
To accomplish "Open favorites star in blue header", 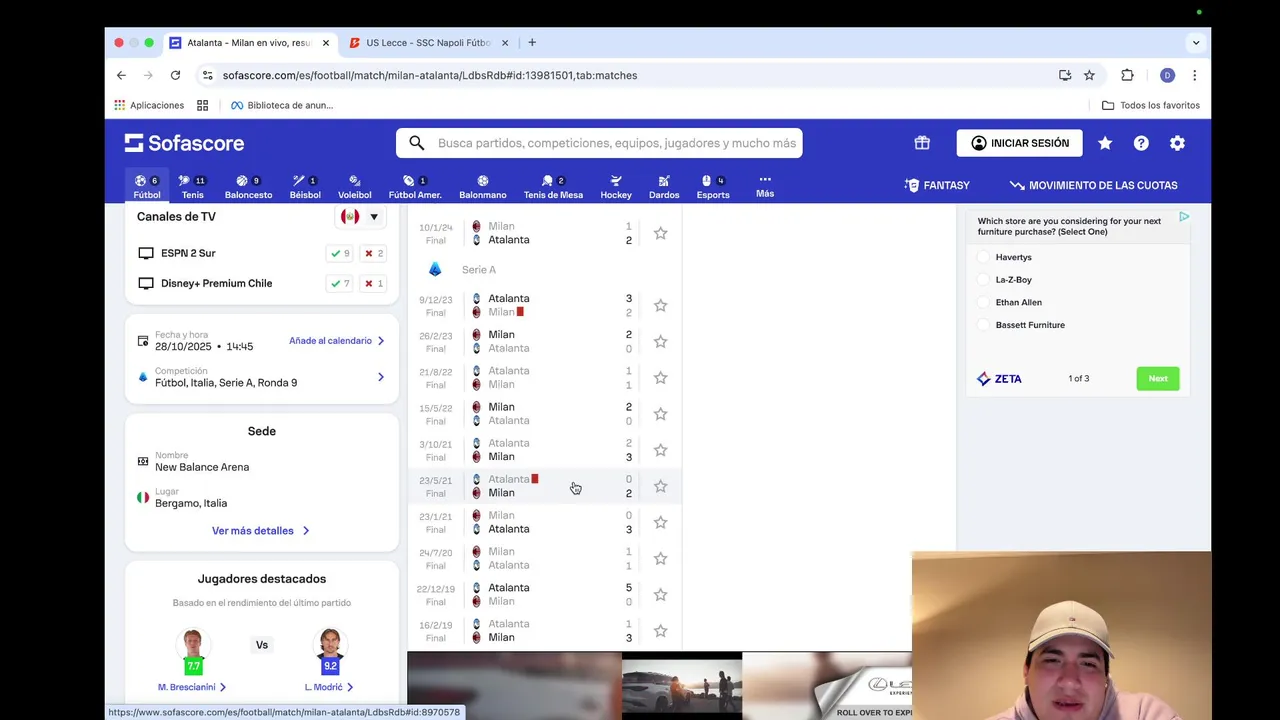I will (x=1105, y=143).
